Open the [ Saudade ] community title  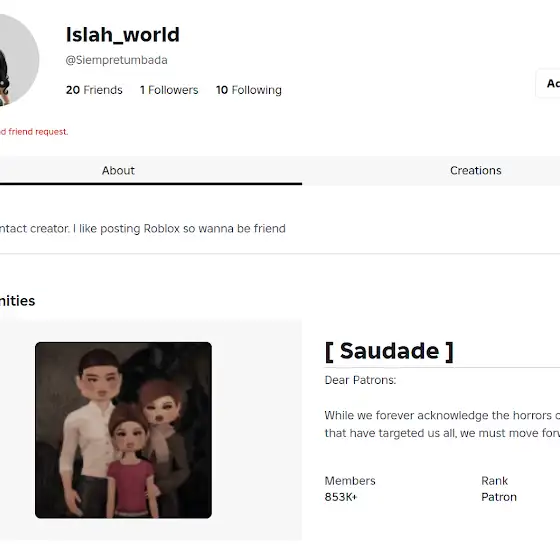coord(389,351)
